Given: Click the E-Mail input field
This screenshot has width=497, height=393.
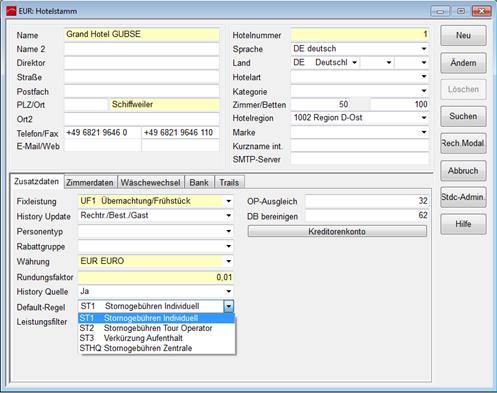Looking at the screenshot, I should click(102, 146).
